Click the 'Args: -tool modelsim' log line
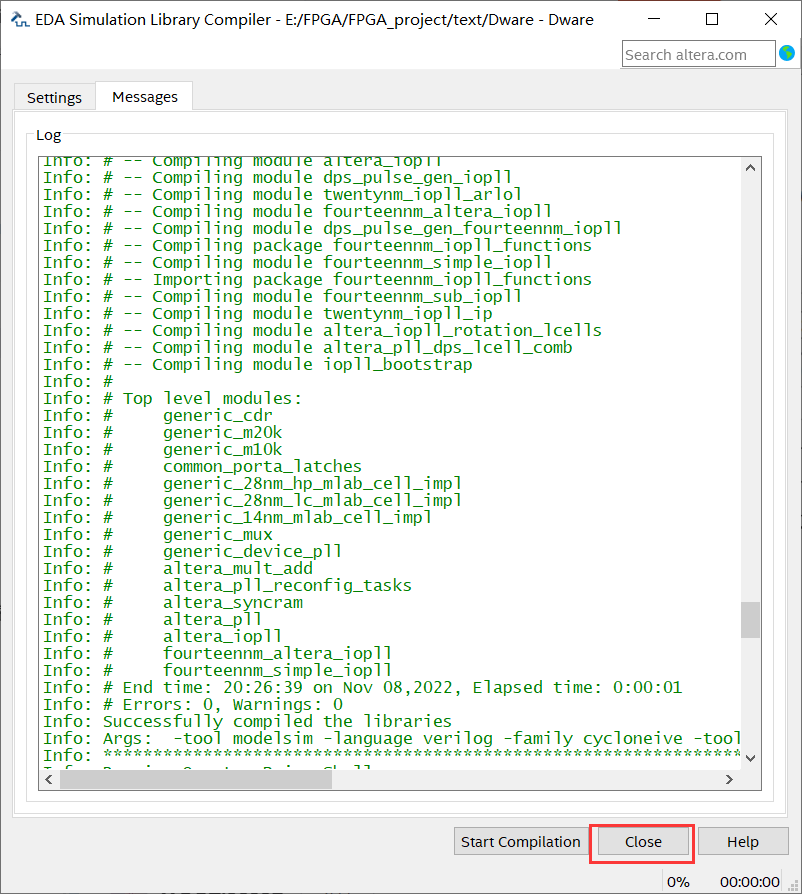Viewport: 802px width, 894px height. tap(392, 738)
